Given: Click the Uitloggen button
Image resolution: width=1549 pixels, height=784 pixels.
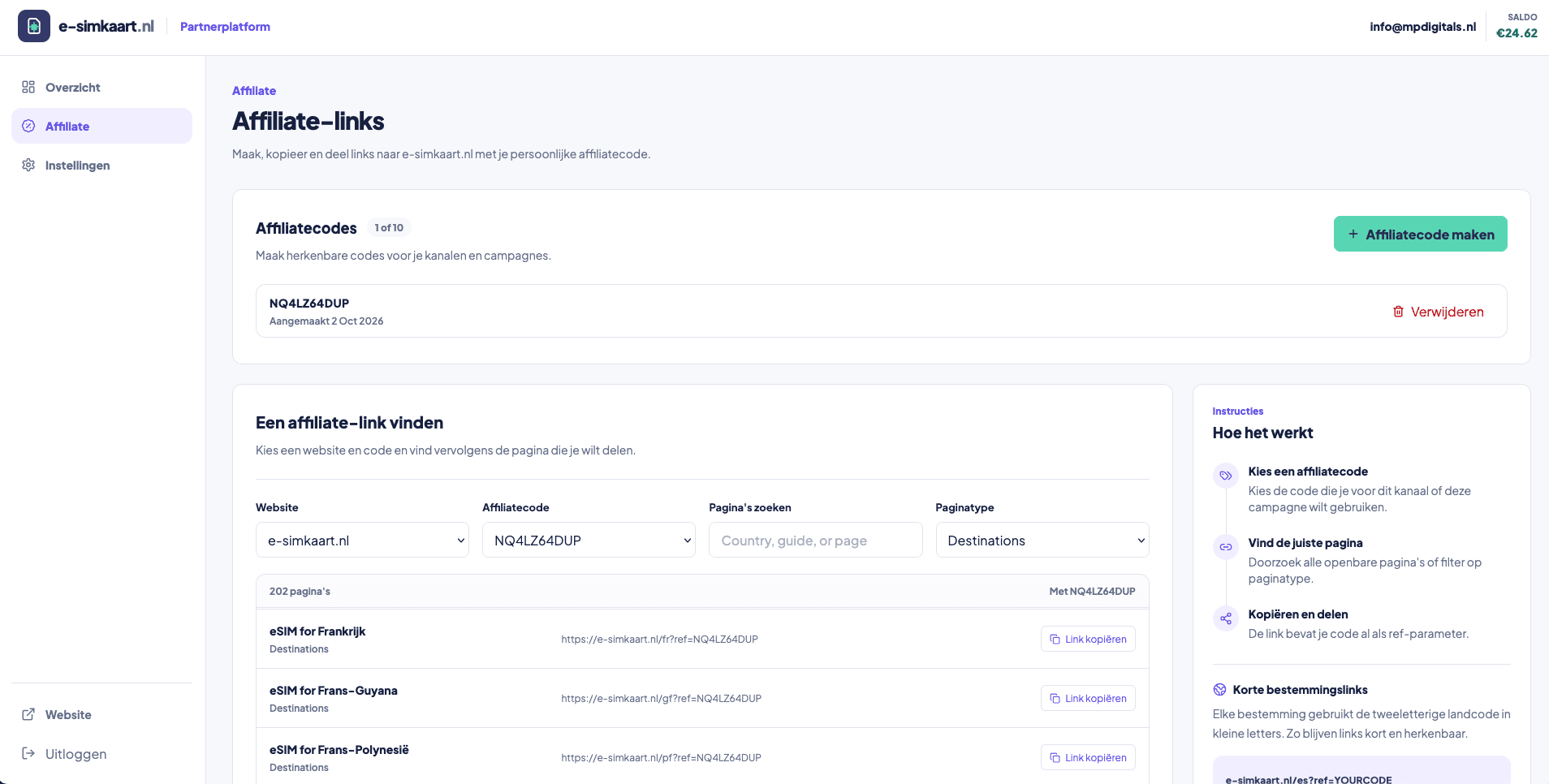Looking at the screenshot, I should tap(101, 753).
